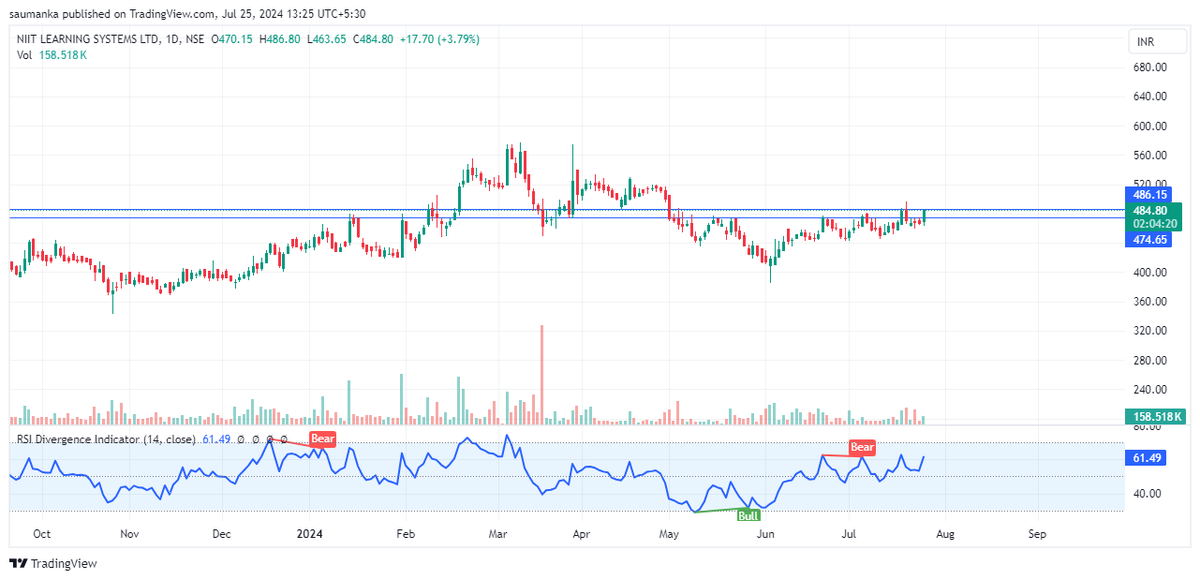
Task: Click the 474.65 price line label
Action: click(x=1151, y=240)
